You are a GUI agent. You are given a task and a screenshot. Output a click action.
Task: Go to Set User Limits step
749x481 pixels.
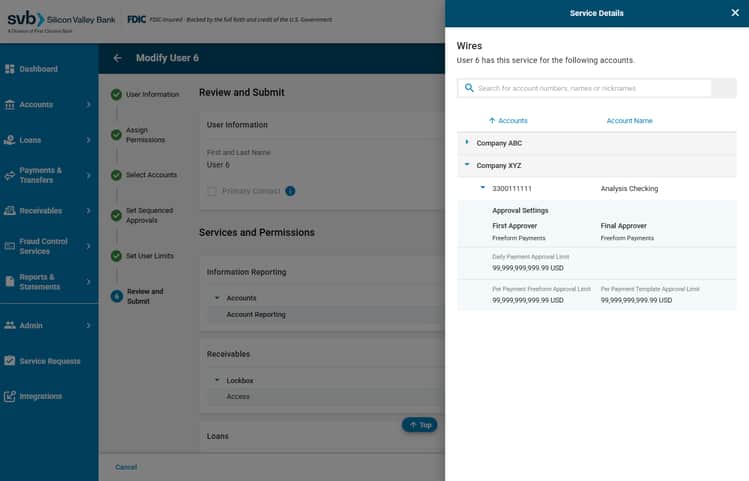(150, 256)
